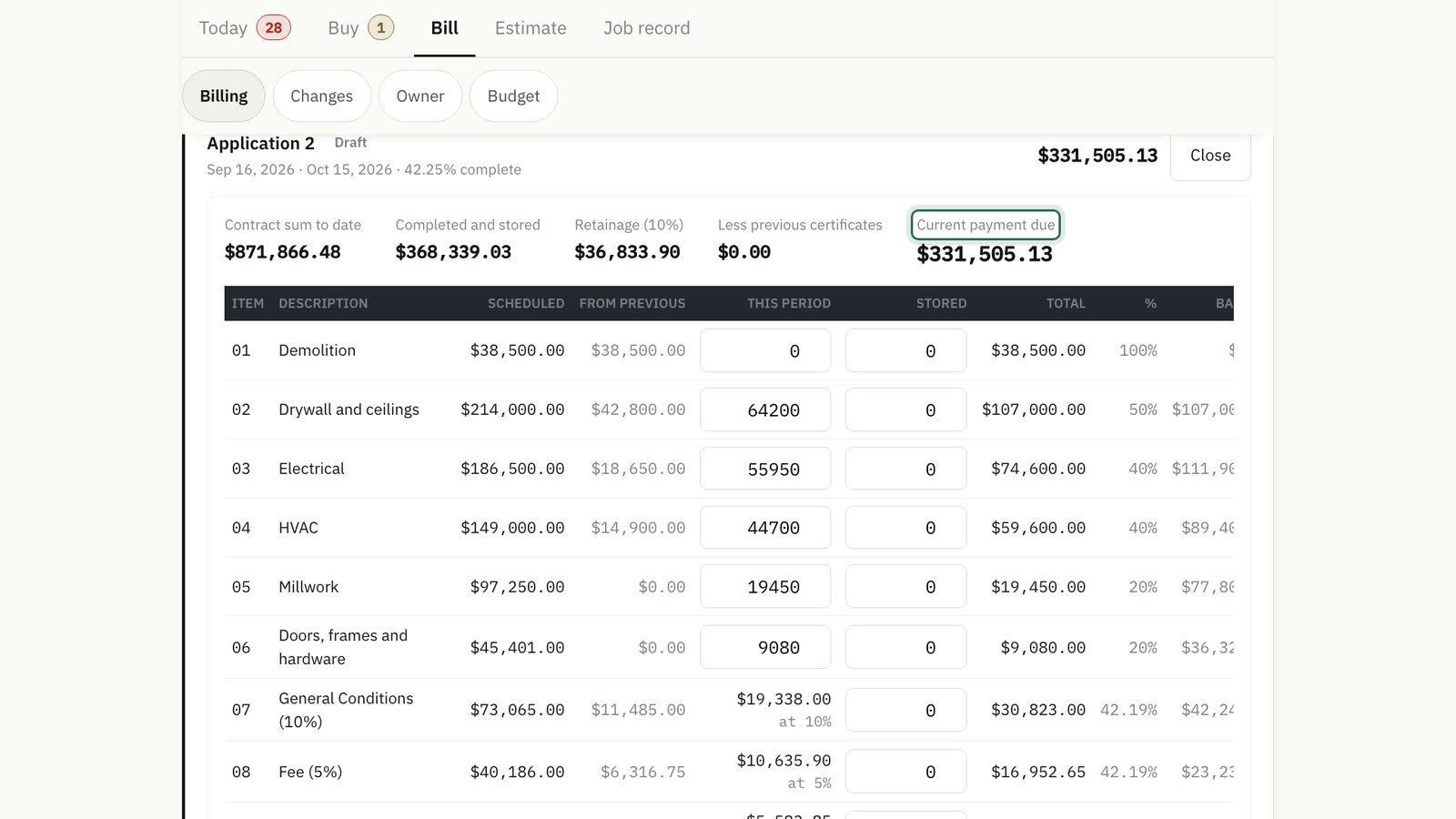Click the "Draft" status label
This screenshot has width=1456, height=819.
[x=350, y=143]
